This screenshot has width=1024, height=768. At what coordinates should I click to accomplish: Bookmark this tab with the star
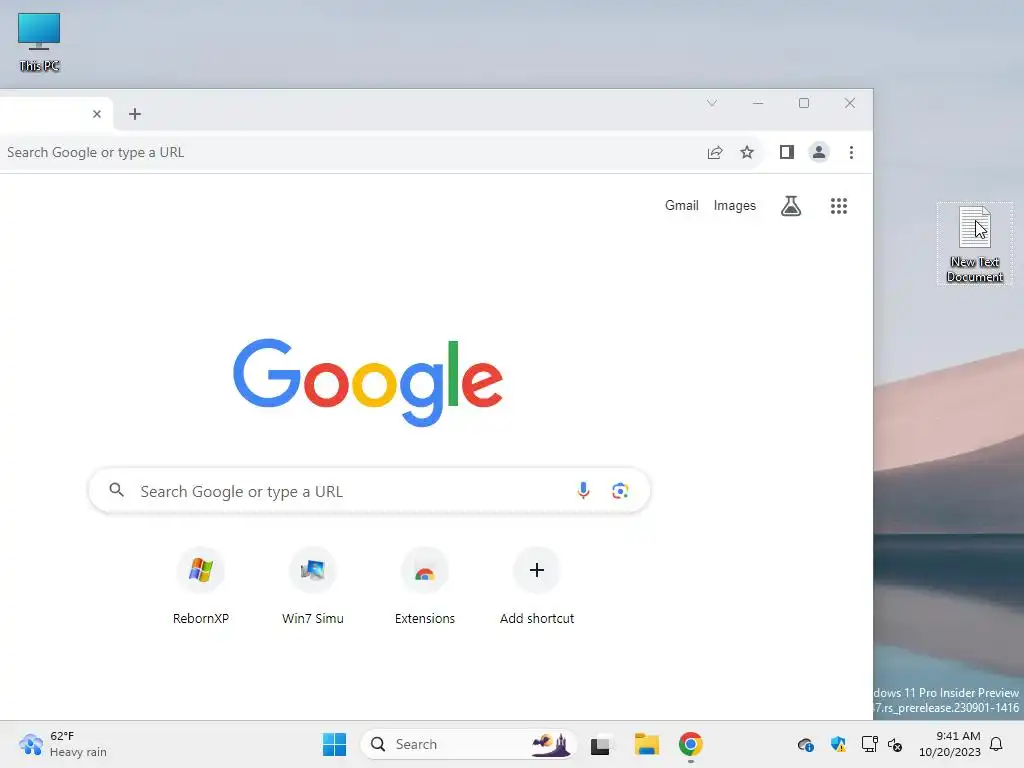[747, 152]
